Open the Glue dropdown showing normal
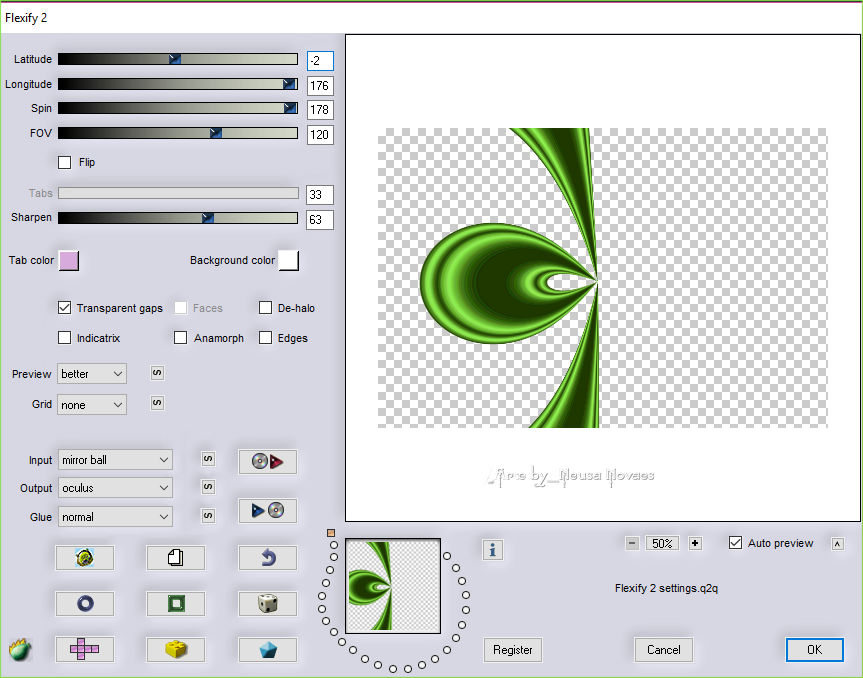The width and height of the screenshot is (863, 678). 115,517
